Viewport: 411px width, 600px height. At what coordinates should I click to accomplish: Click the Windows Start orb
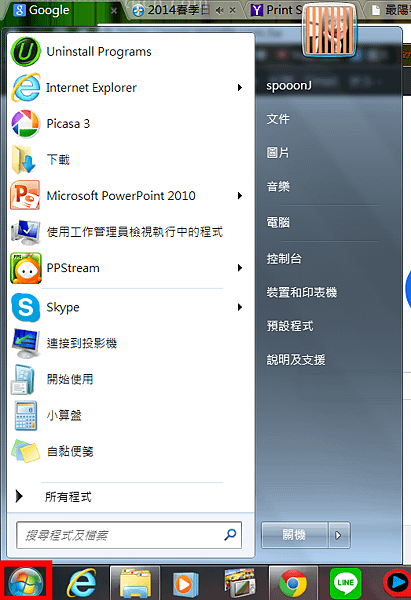[x=26, y=582]
